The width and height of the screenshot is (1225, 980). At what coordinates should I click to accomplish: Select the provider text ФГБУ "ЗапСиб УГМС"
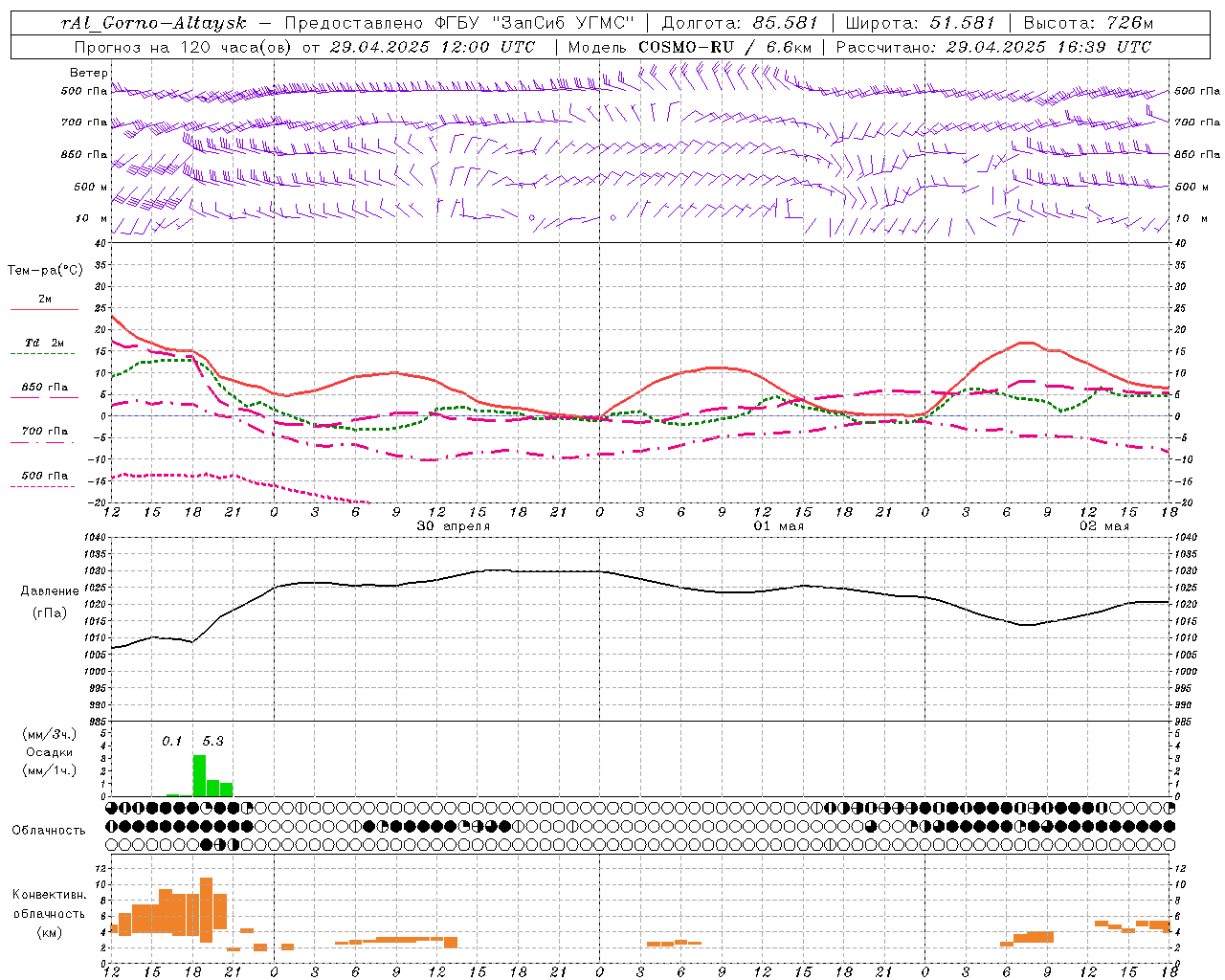click(534, 23)
